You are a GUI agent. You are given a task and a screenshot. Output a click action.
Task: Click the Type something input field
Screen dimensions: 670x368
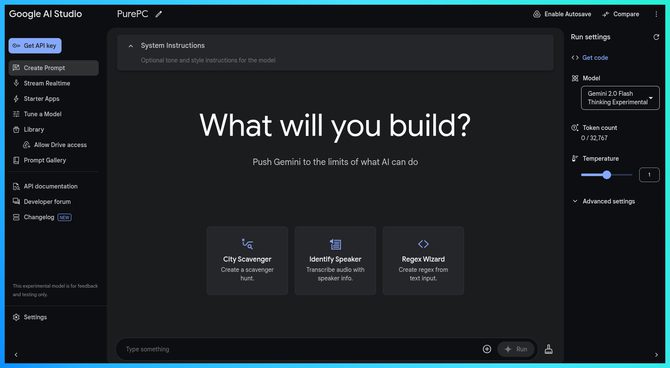[x=299, y=349]
